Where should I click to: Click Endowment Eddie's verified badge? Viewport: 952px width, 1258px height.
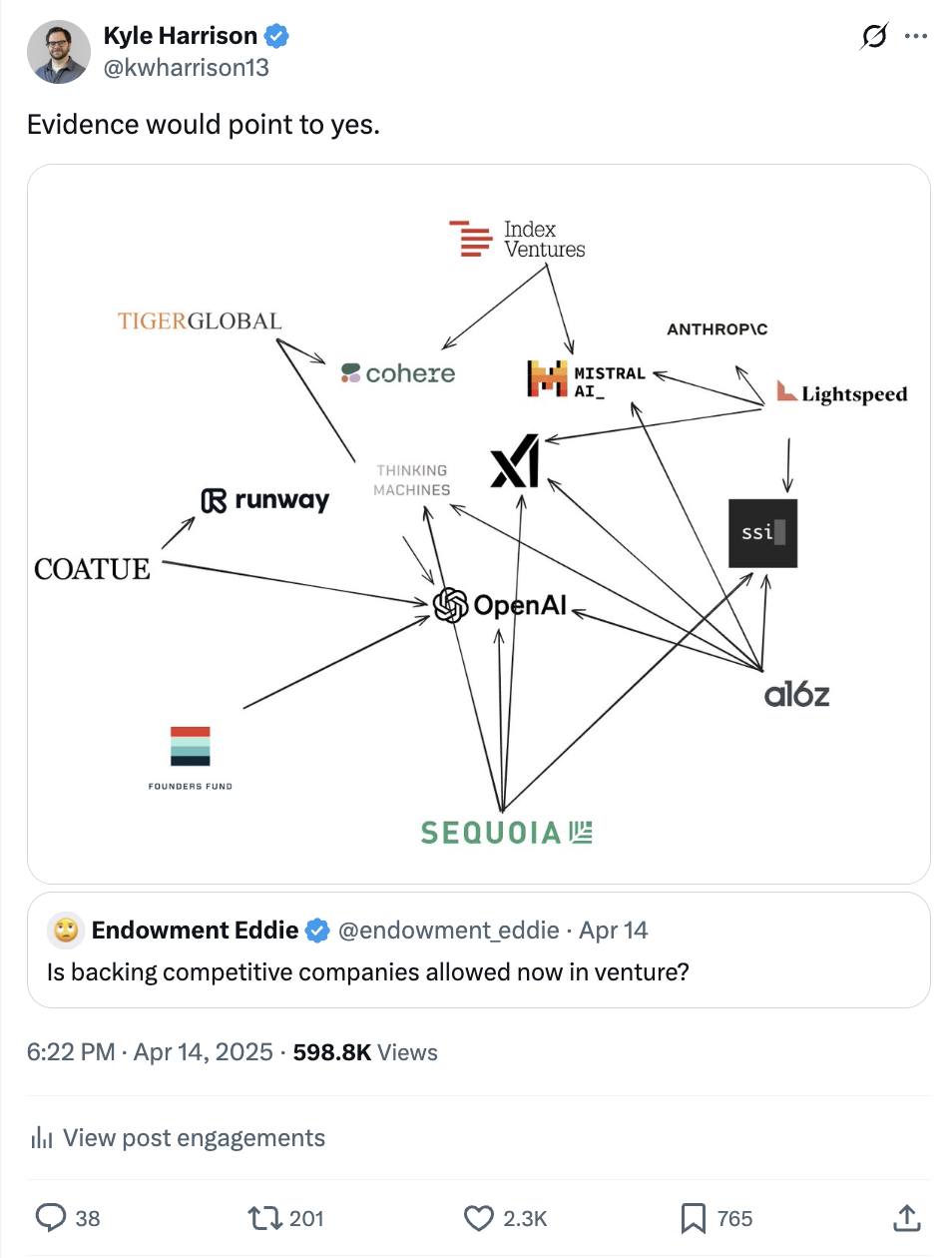pyautogui.click(x=317, y=930)
